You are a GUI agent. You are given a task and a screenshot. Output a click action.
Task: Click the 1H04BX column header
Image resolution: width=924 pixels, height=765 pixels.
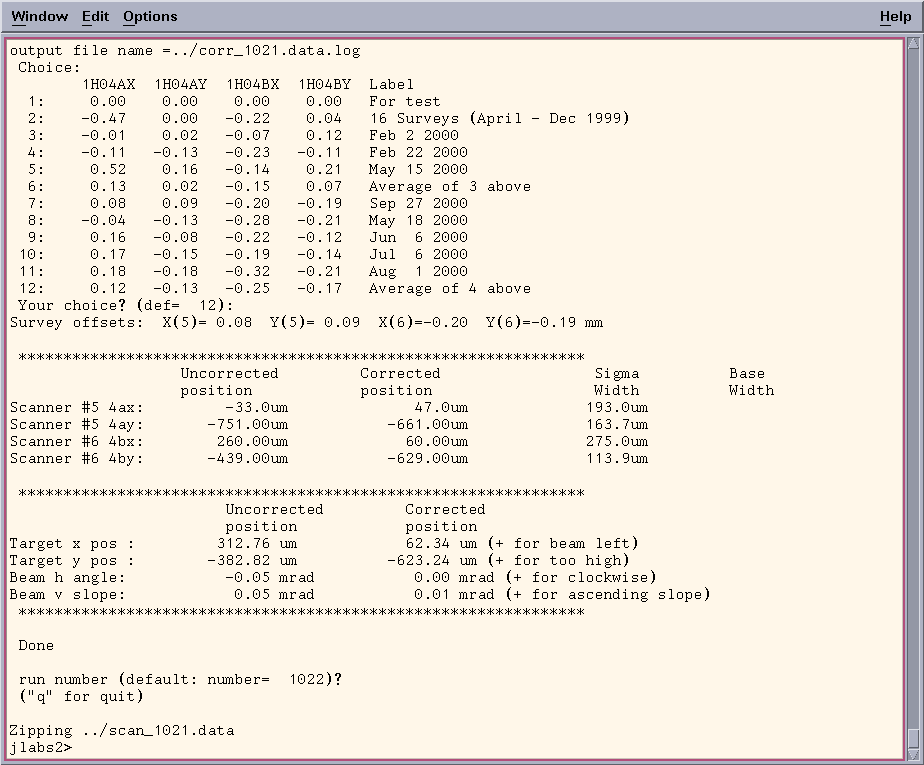[252, 85]
